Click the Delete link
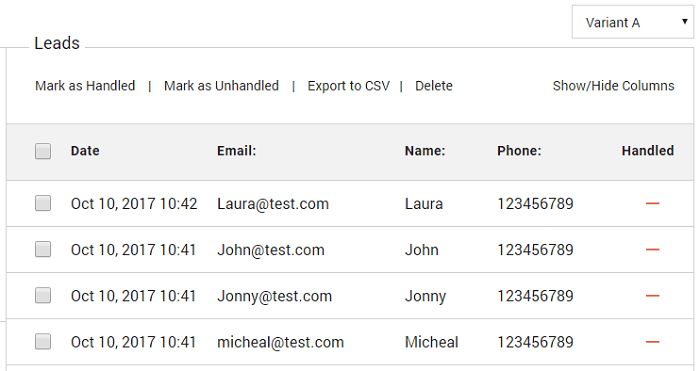This screenshot has width=700, height=371. click(x=434, y=86)
